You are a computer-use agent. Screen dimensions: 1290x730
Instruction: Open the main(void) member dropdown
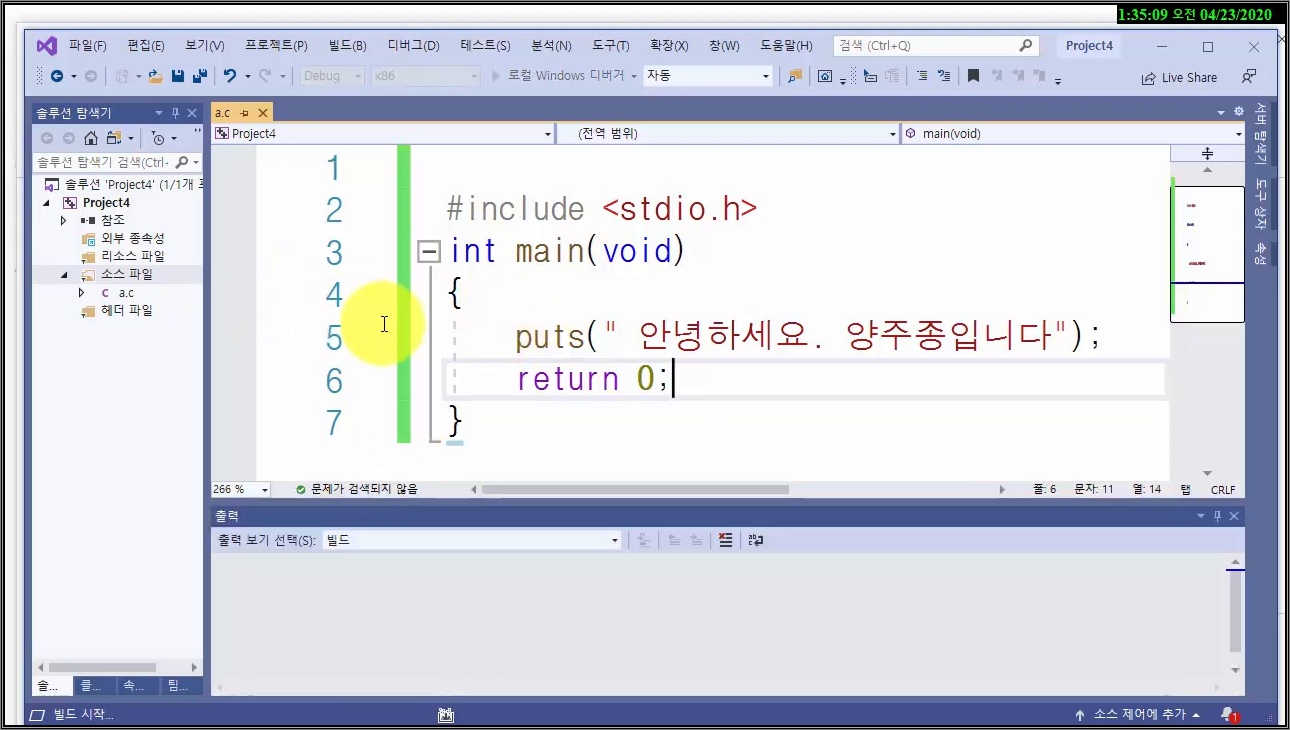pos(1073,133)
